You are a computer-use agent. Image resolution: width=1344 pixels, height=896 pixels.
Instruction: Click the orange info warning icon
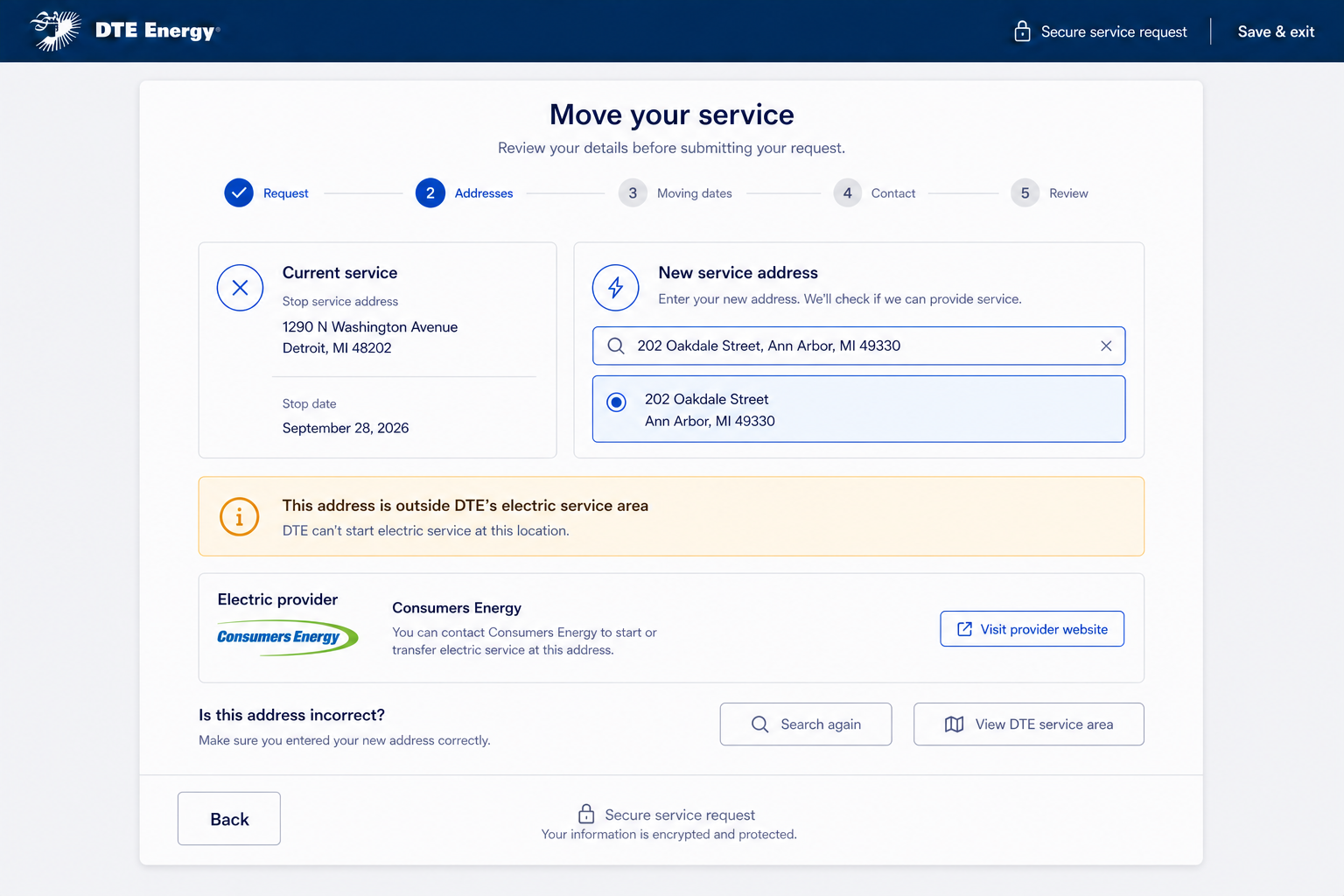[x=239, y=516]
